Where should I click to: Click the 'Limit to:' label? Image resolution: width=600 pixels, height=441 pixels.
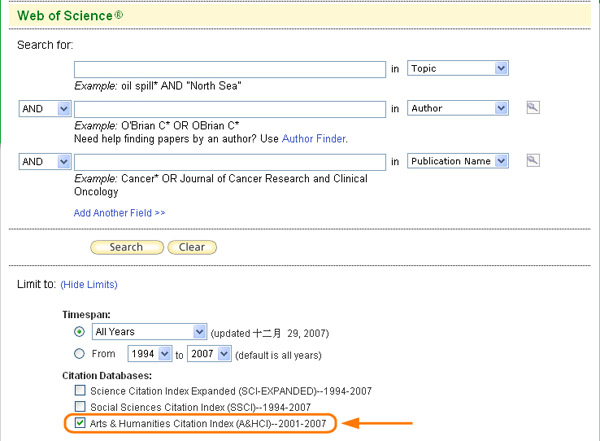pos(37,284)
